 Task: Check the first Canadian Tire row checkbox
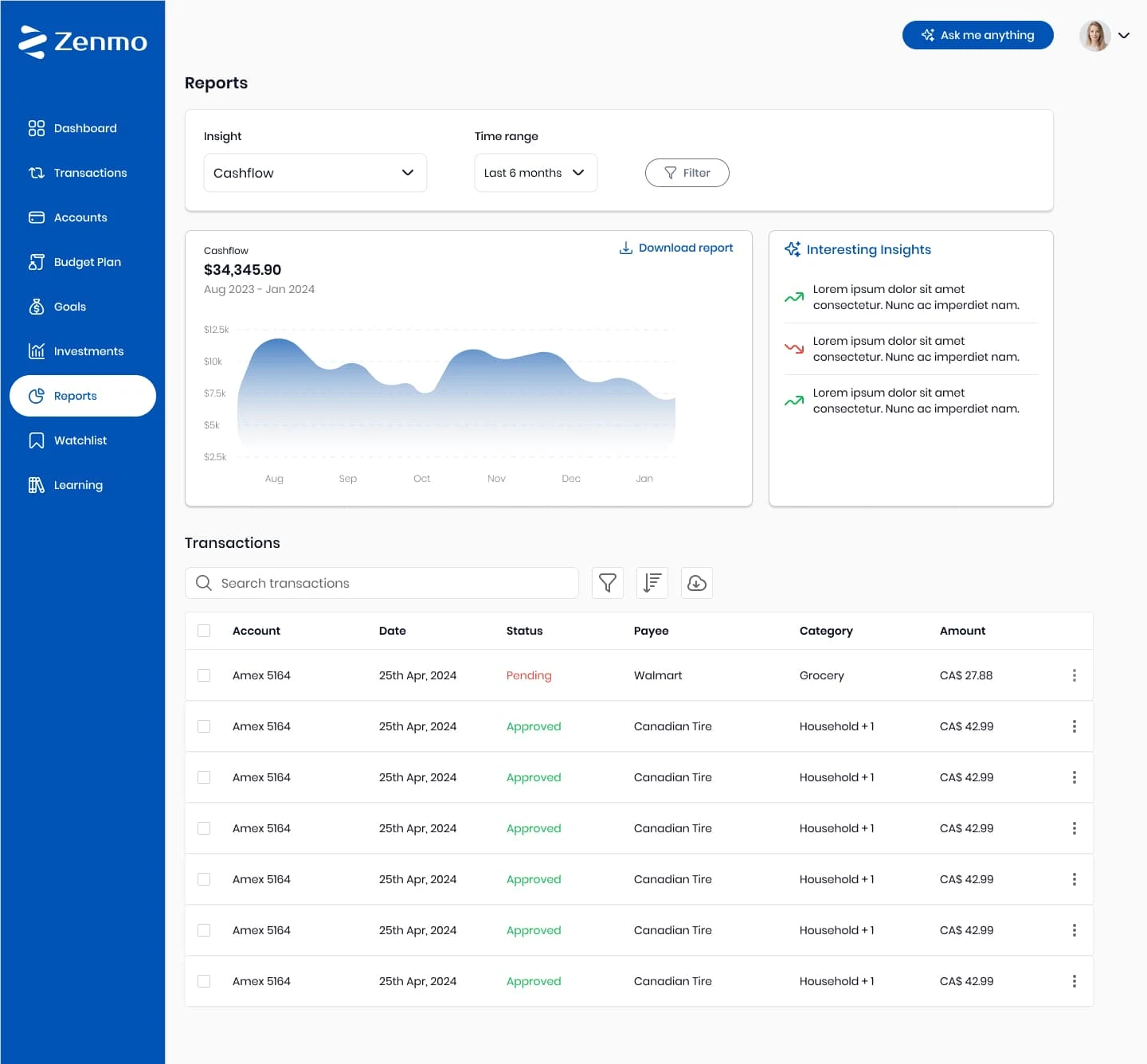click(x=204, y=726)
